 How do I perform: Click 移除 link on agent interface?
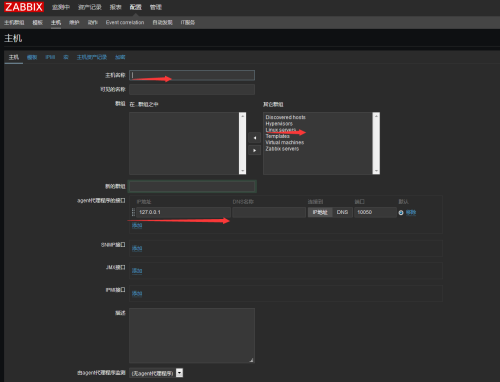[411, 213]
